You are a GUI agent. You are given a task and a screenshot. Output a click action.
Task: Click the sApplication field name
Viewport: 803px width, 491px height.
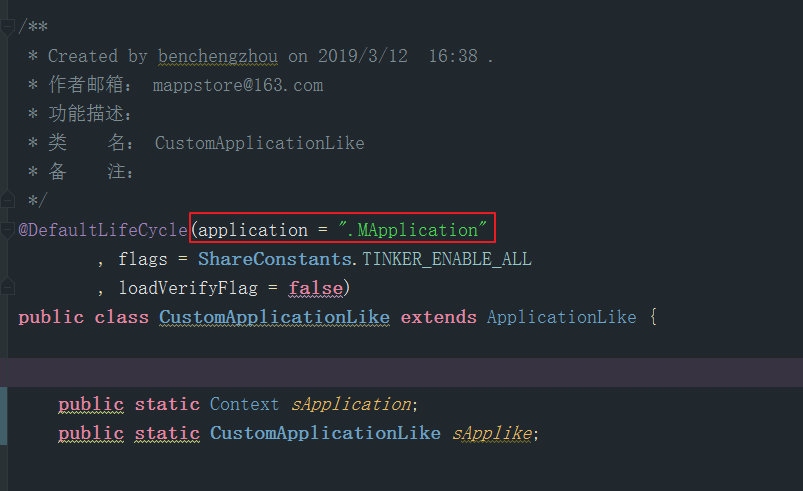tap(350, 404)
